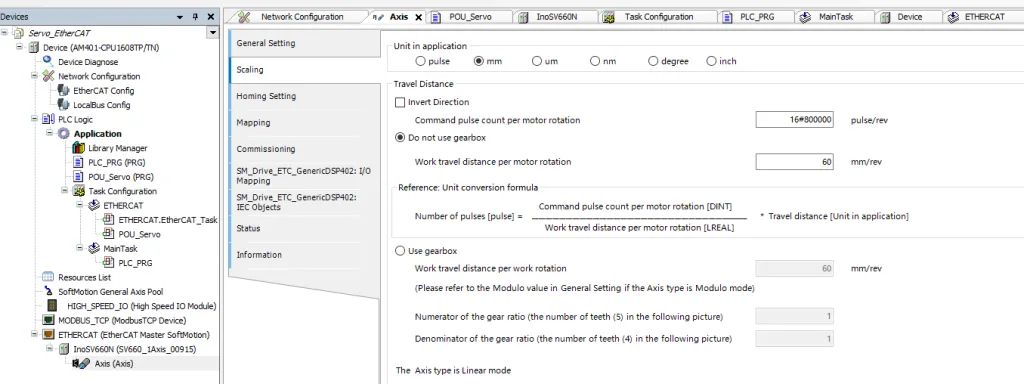Collapse the Network Configuration tree node
Viewport: 1024px width, 384px height.
pos(35,76)
